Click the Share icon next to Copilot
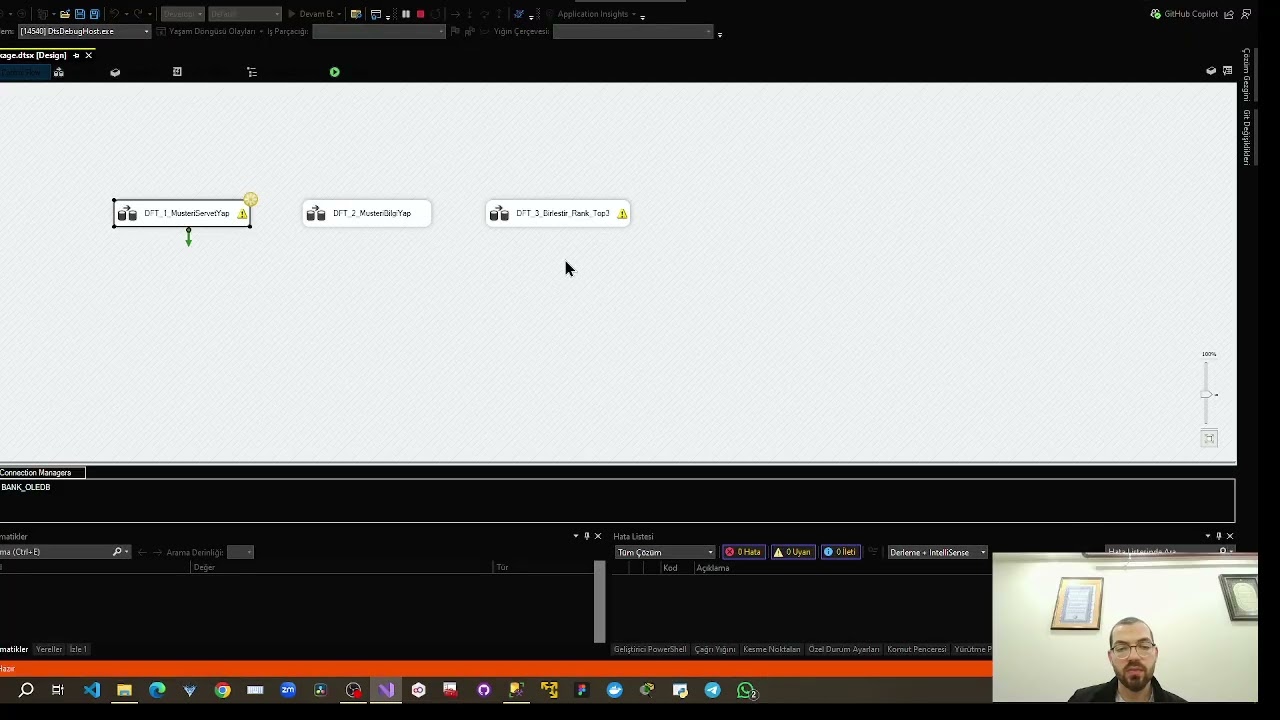Viewport: 1280px width, 720px height. click(1229, 14)
